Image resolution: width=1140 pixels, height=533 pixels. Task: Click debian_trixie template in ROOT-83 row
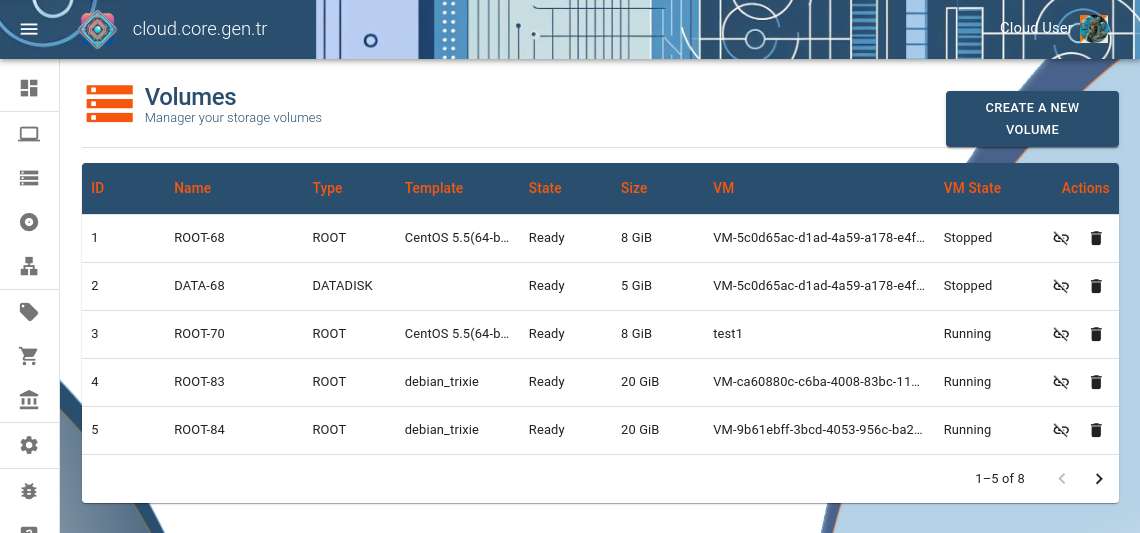tap(442, 382)
